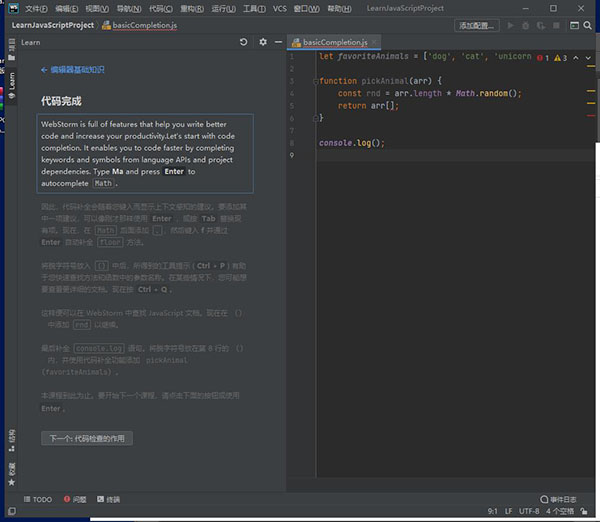600x522 pixels.
Task: Collapse the pickAnimal function fold marker
Action: pyautogui.click(x=314, y=80)
